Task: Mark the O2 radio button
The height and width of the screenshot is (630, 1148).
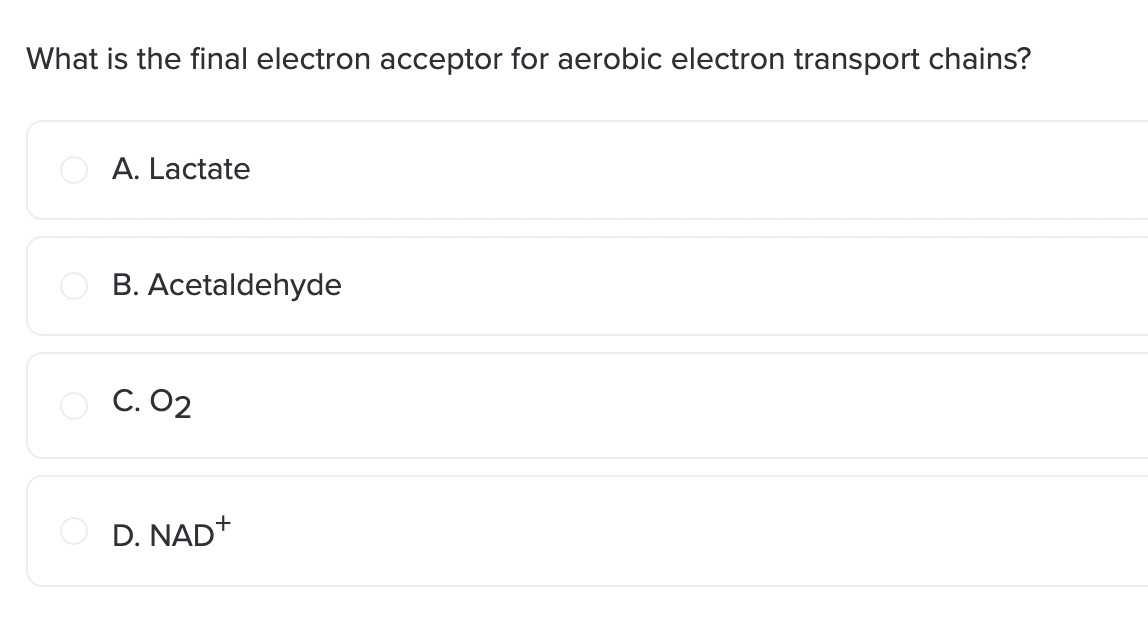Action: click(x=74, y=405)
